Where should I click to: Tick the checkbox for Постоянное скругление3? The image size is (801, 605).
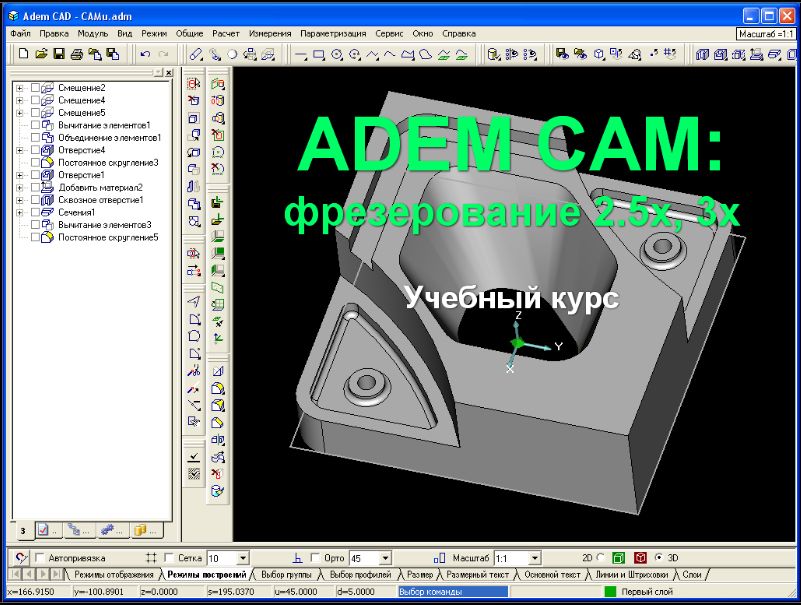(35, 162)
